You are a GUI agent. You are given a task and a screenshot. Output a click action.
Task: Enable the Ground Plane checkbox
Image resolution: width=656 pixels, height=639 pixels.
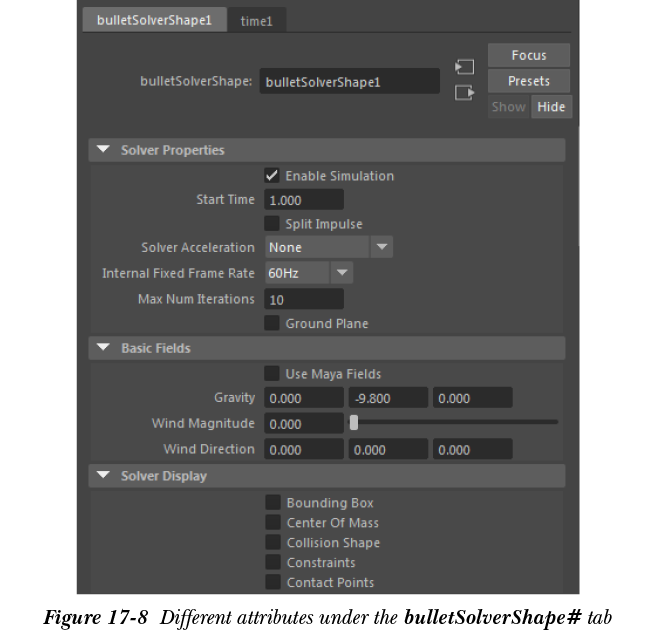(272, 323)
